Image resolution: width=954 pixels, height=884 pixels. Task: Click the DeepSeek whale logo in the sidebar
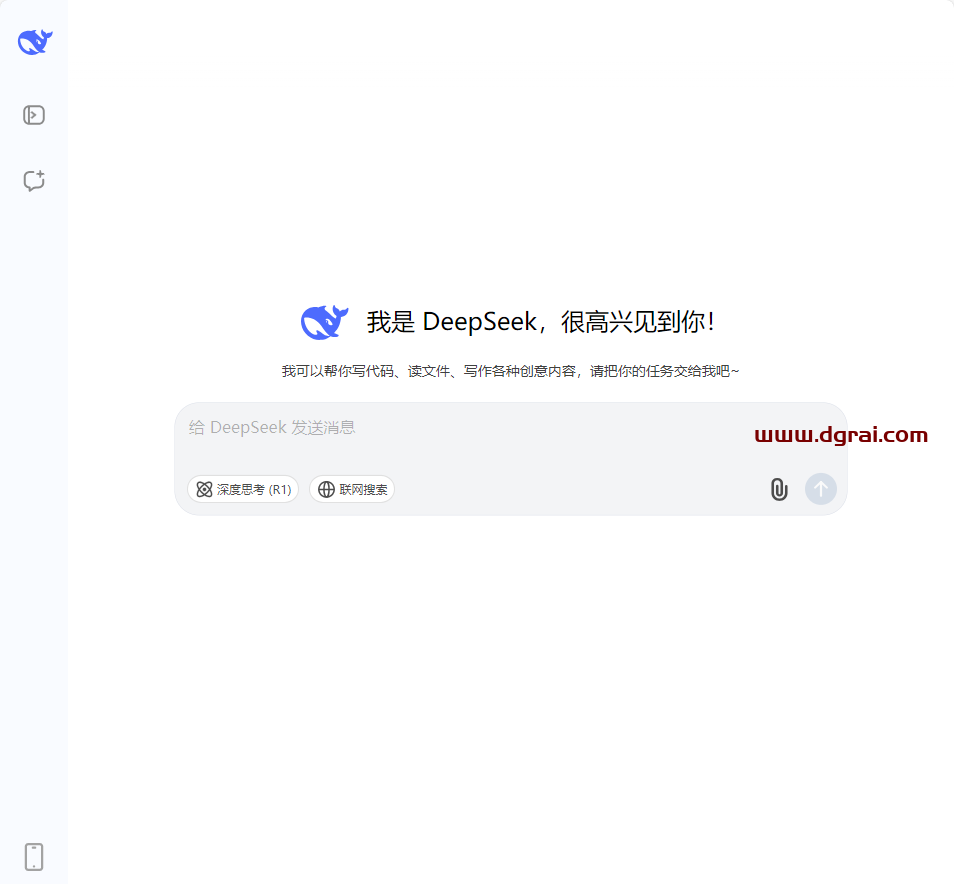tap(34, 42)
